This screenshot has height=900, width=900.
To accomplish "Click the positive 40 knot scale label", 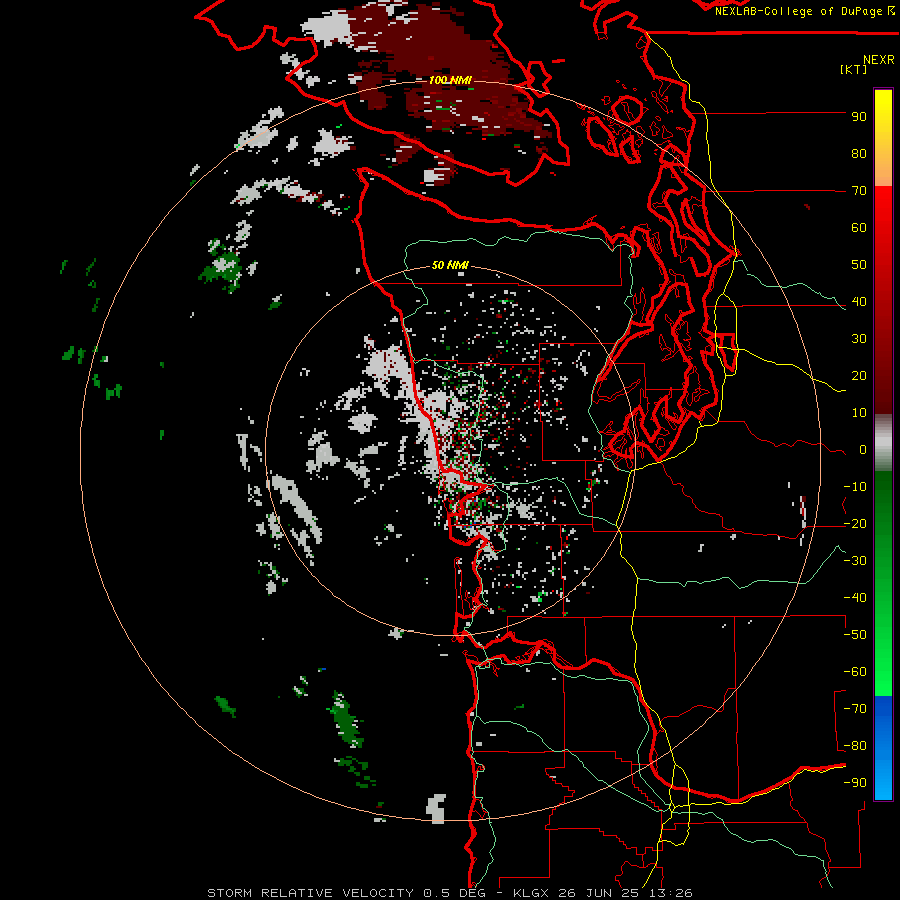I will tap(859, 302).
